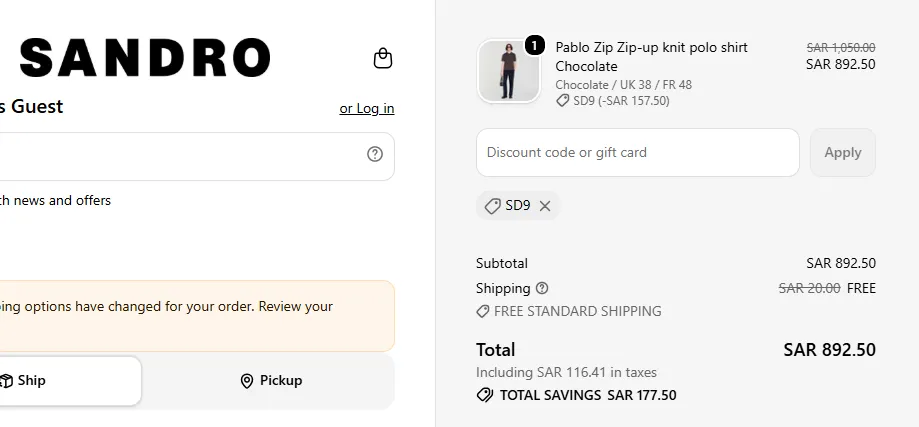Click the quantity badge on product image
The height and width of the screenshot is (427, 919).
[535, 45]
